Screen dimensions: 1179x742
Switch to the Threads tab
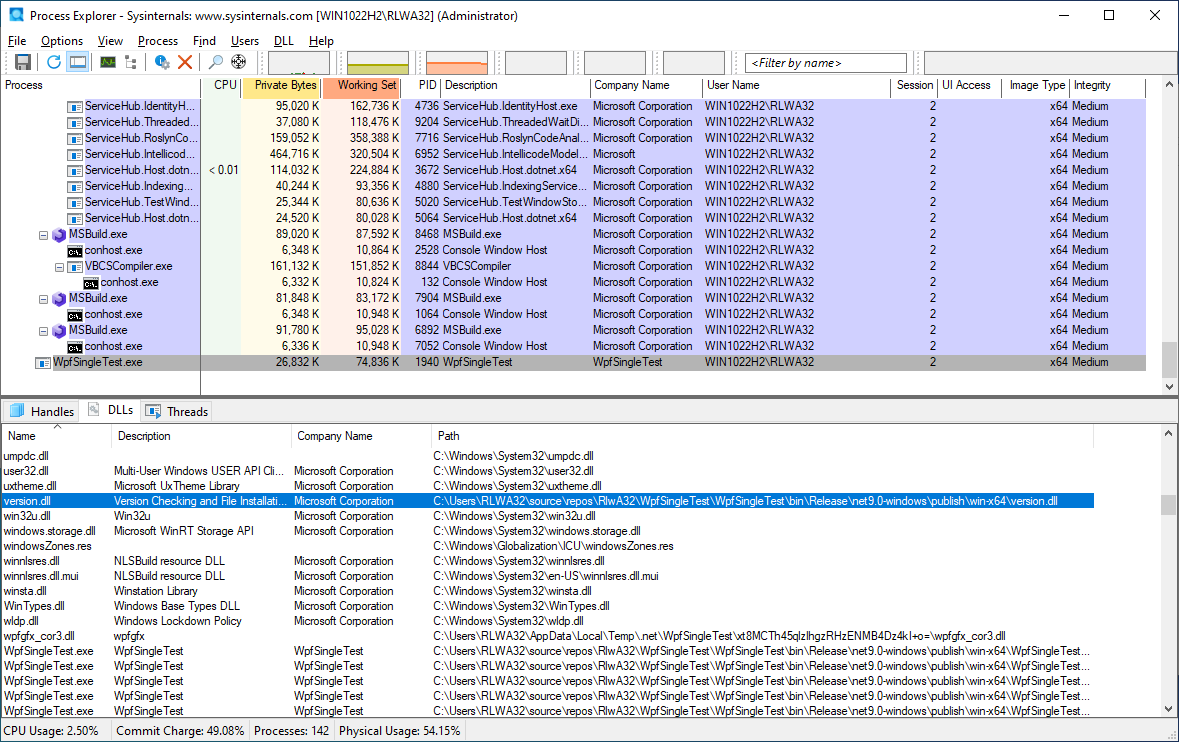pos(177,411)
